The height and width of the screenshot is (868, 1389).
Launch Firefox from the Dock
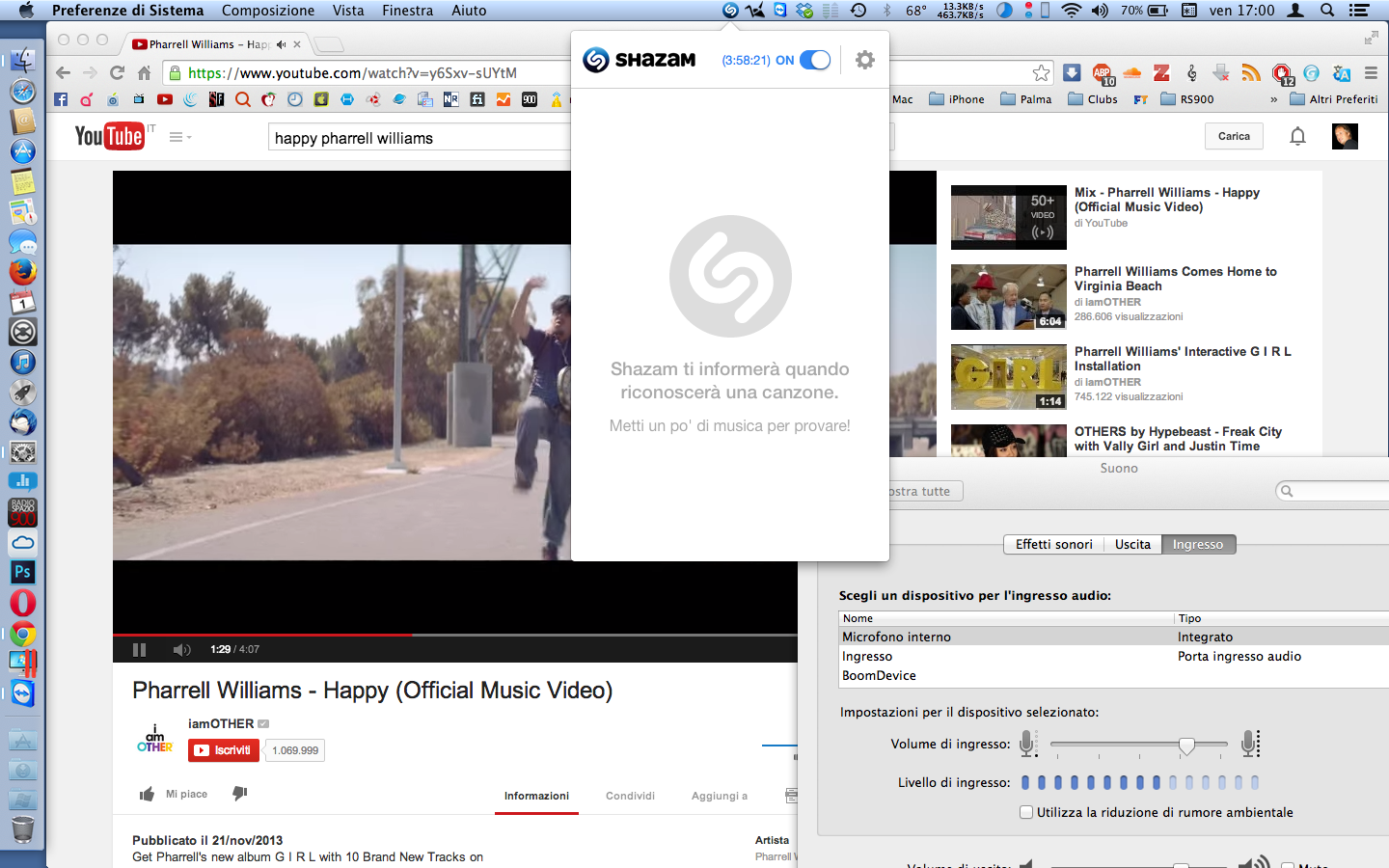coord(23,272)
